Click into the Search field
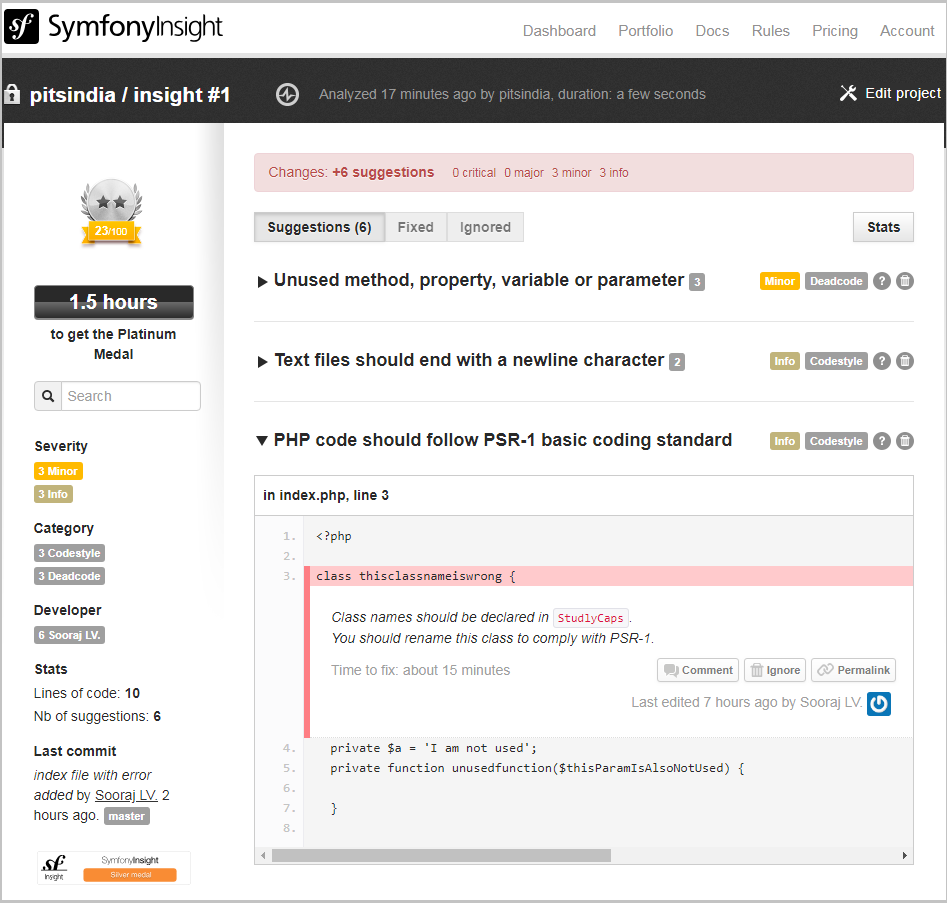 pyautogui.click(x=131, y=396)
